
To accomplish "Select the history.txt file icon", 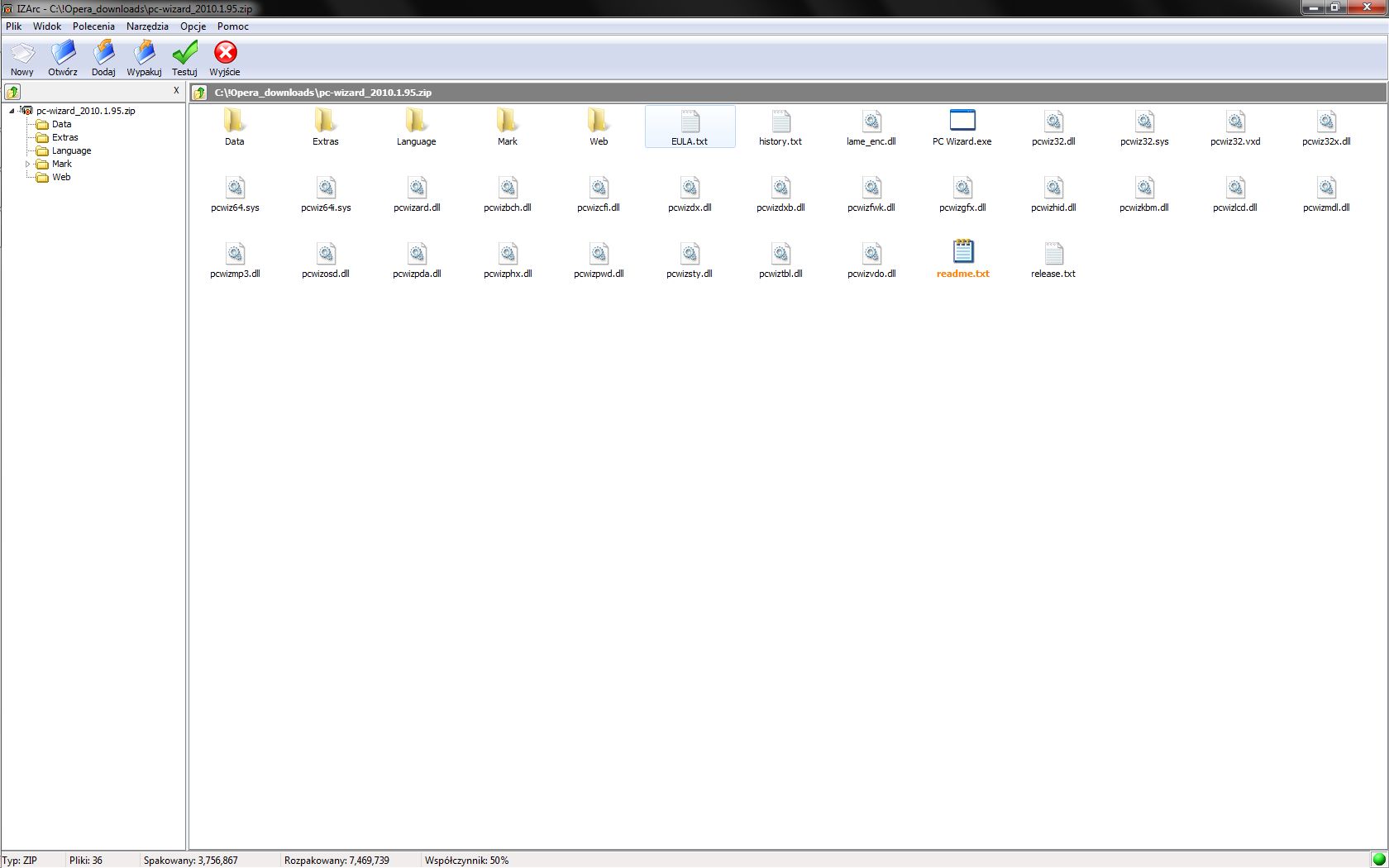I will coord(780,121).
